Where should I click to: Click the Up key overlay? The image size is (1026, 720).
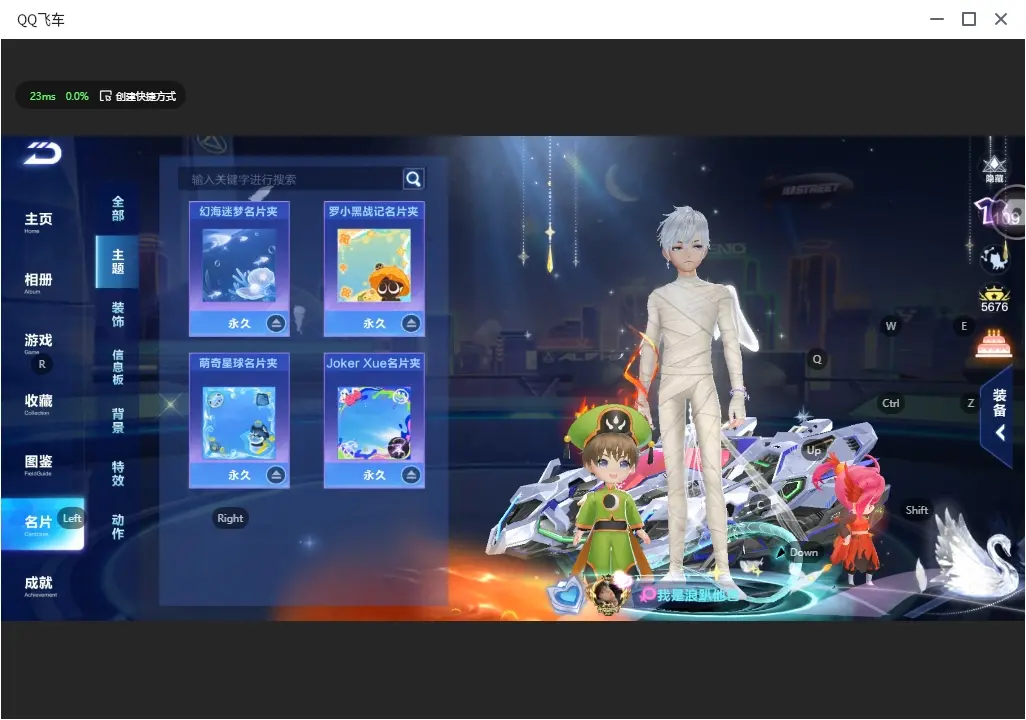tap(813, 450)
